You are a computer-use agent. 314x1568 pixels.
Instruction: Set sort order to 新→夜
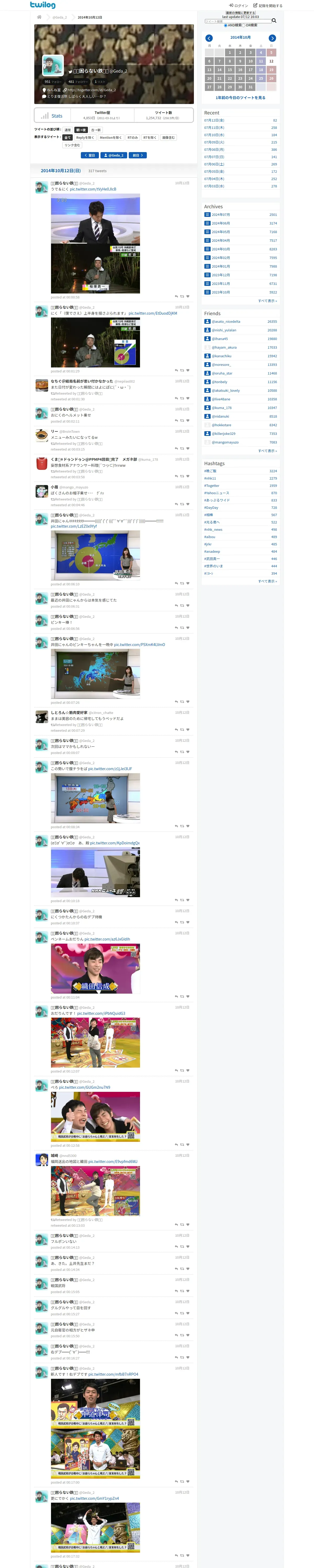tap(81, 130)
